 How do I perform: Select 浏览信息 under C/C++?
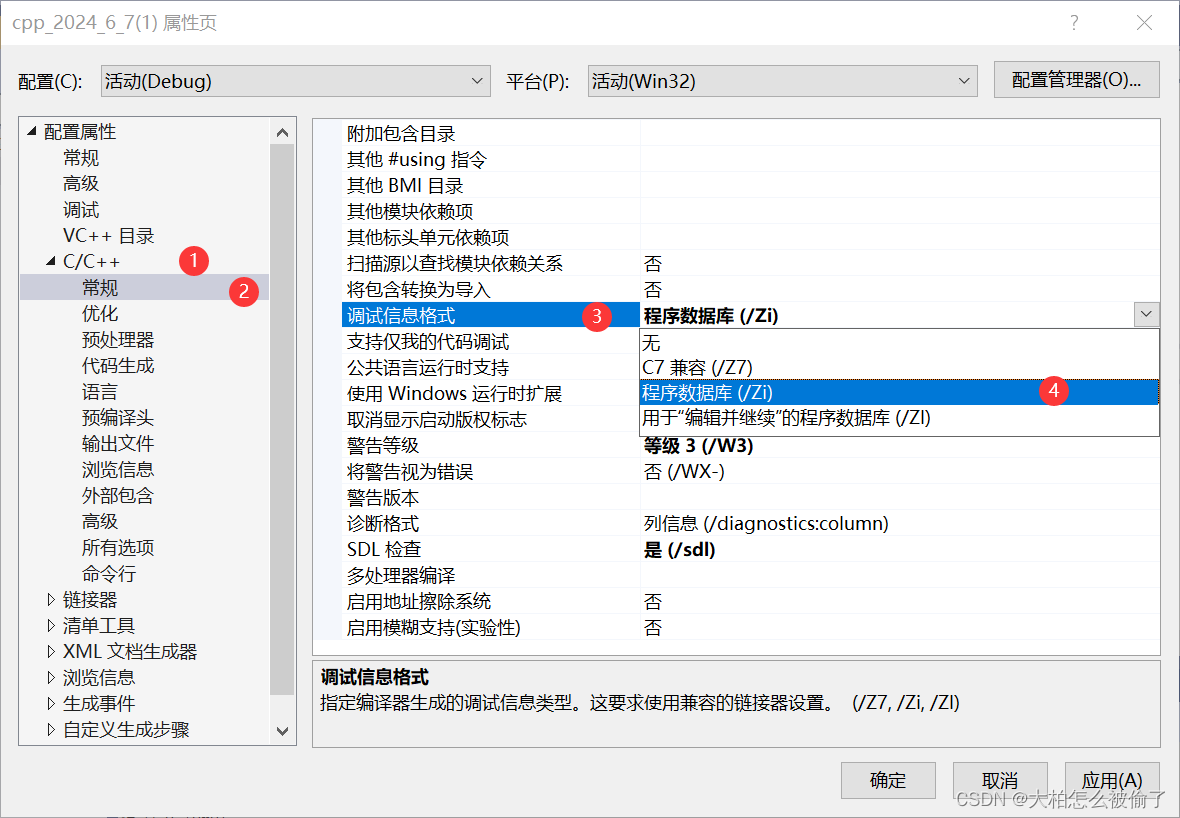(117, 470)
